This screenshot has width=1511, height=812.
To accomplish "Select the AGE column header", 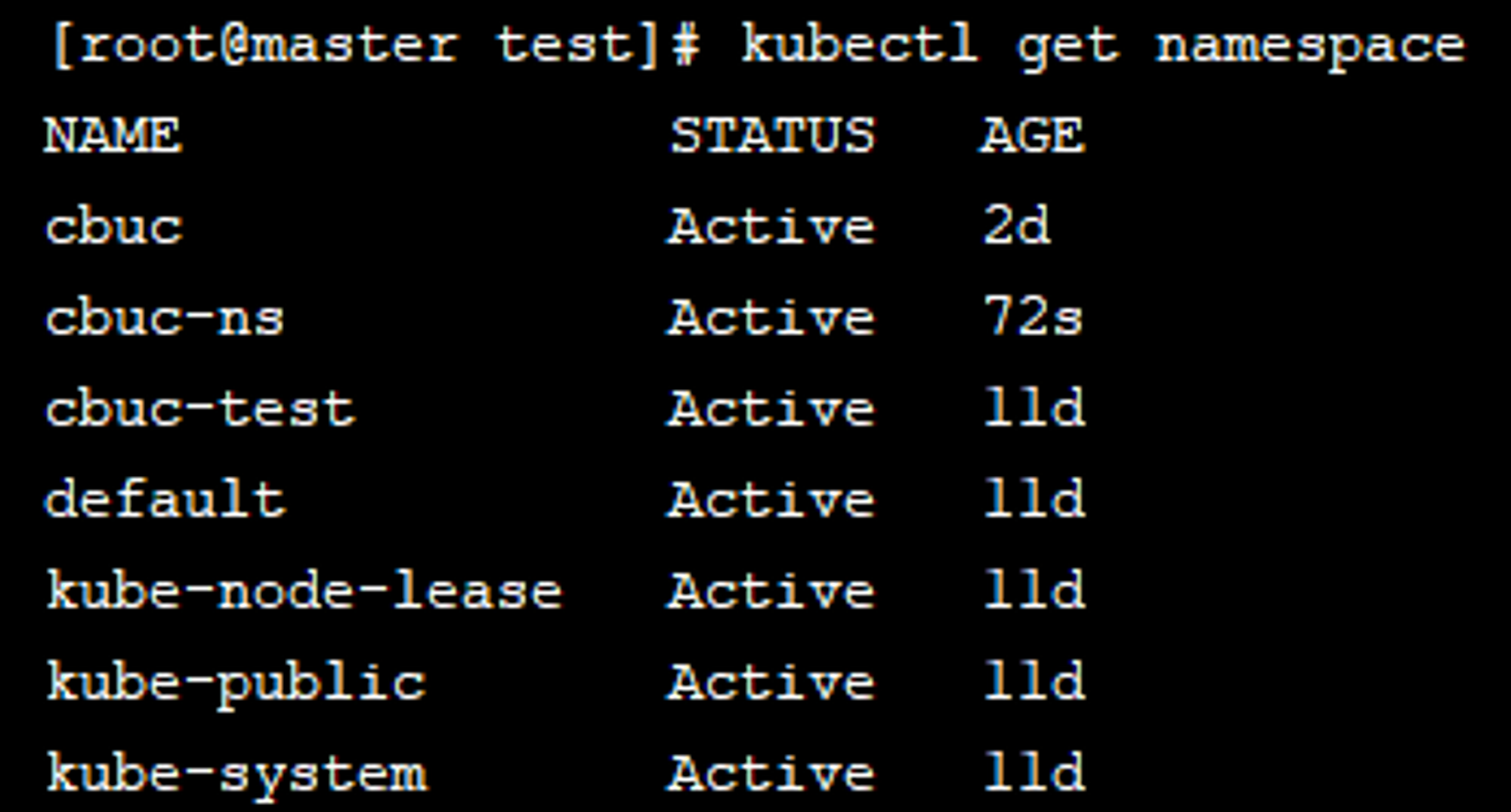I will [x=1033, y=136].
